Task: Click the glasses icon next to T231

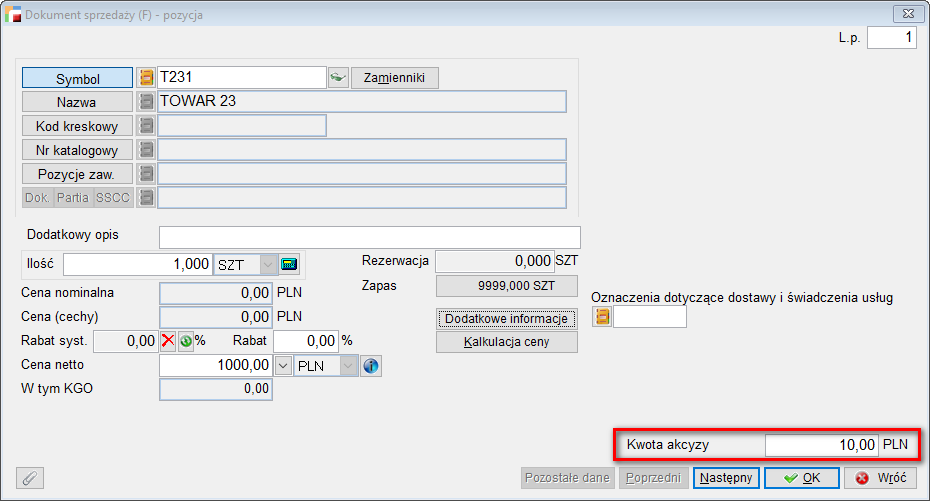Action: 338,77
